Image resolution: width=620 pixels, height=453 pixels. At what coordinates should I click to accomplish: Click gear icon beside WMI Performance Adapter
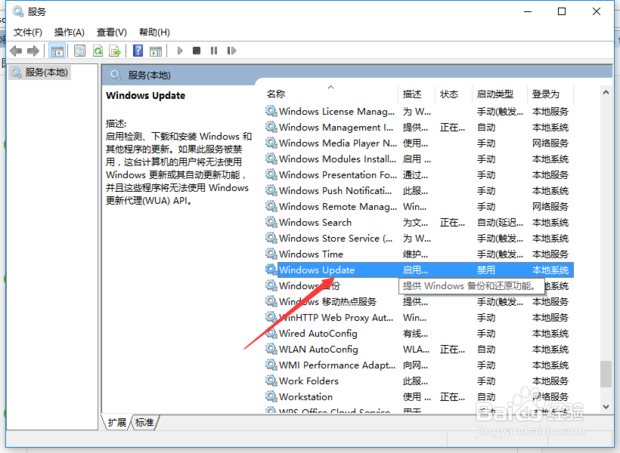tap(271, 365)
